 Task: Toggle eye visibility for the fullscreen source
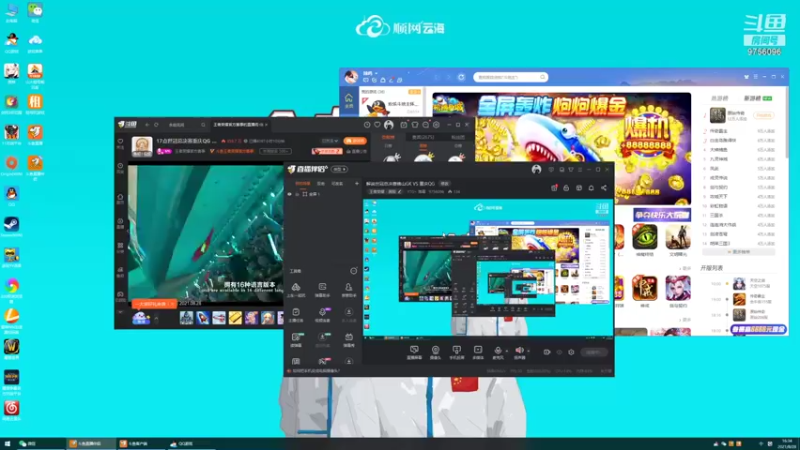point(290,194)
